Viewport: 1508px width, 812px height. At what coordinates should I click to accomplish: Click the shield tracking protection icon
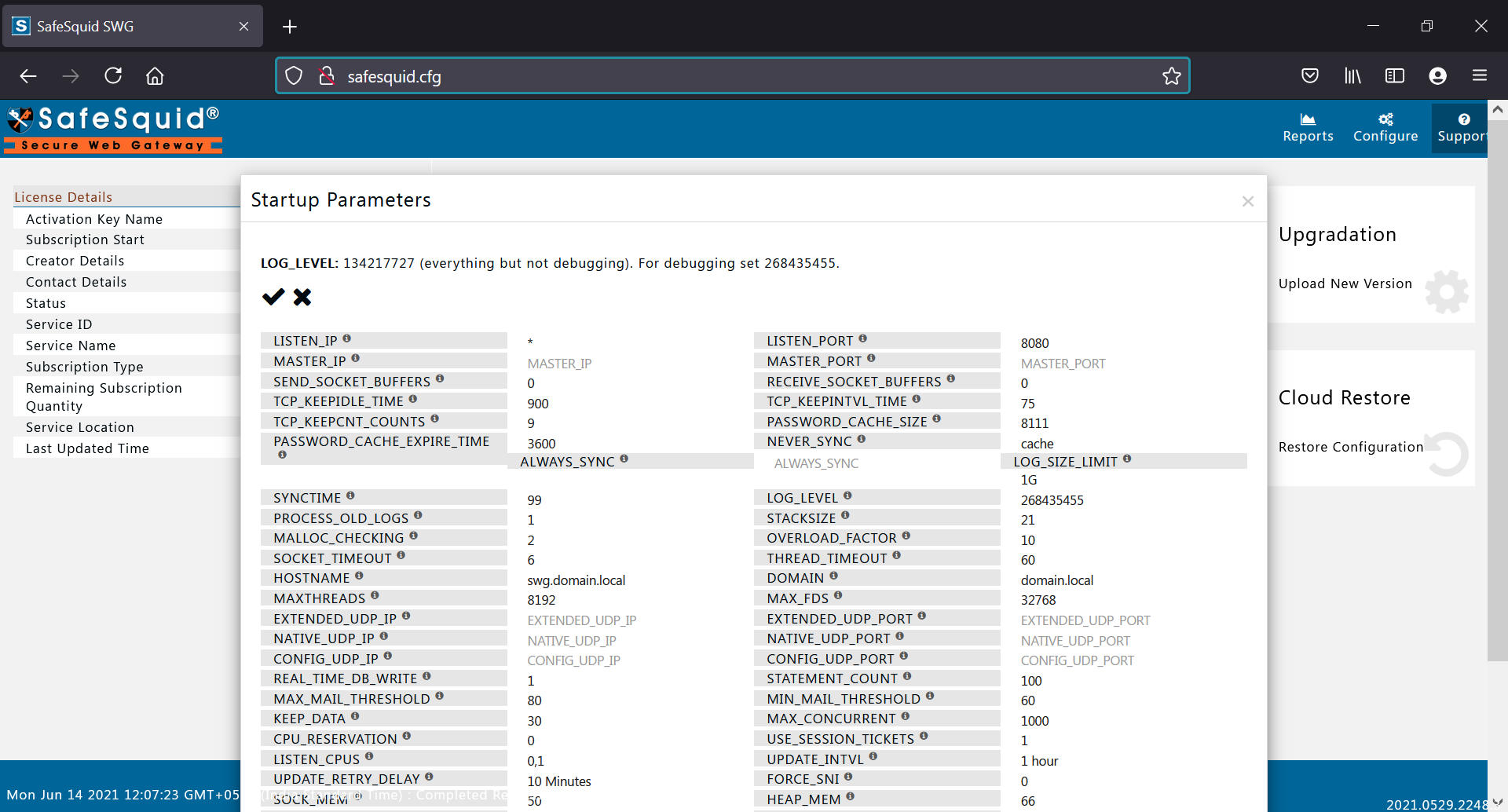coord(294,76)
